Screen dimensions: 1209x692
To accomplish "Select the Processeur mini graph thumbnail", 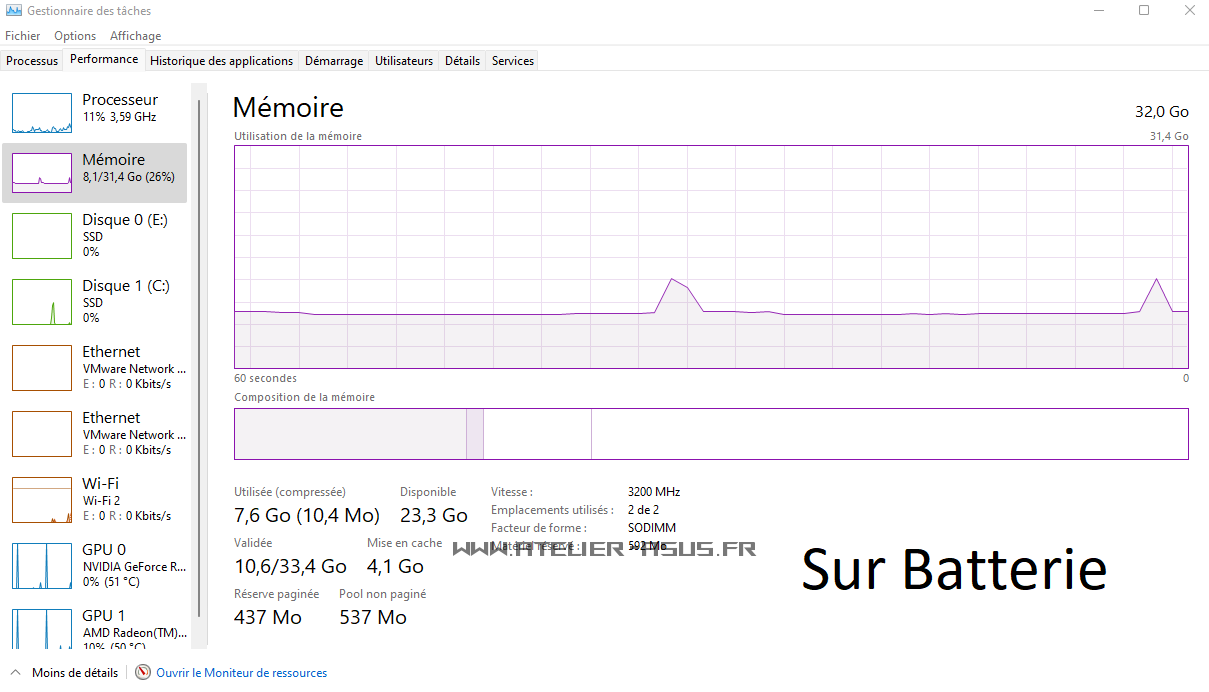I will (x=42, y=113).
